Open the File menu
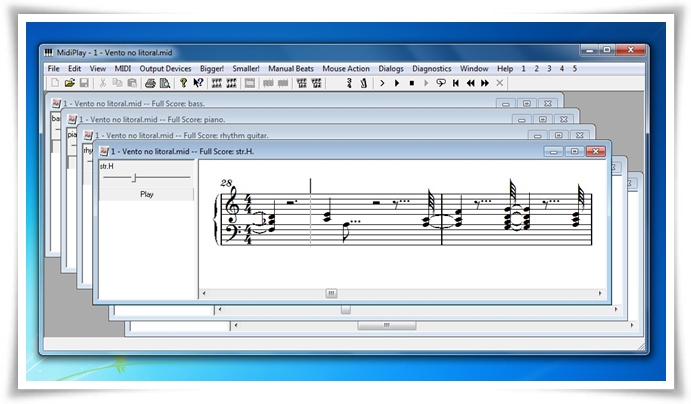 (53, 69)
